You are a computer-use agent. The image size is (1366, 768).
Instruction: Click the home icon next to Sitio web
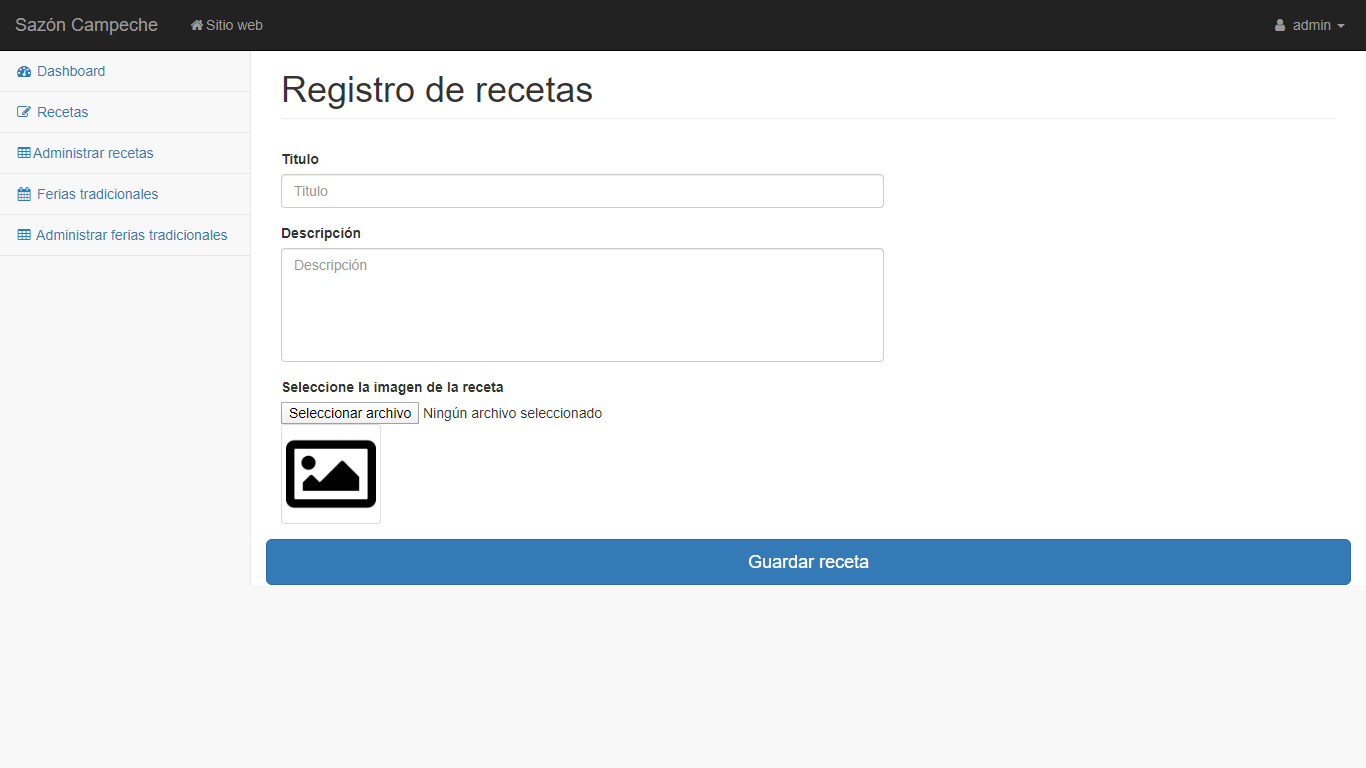click(x=196, y=25)
